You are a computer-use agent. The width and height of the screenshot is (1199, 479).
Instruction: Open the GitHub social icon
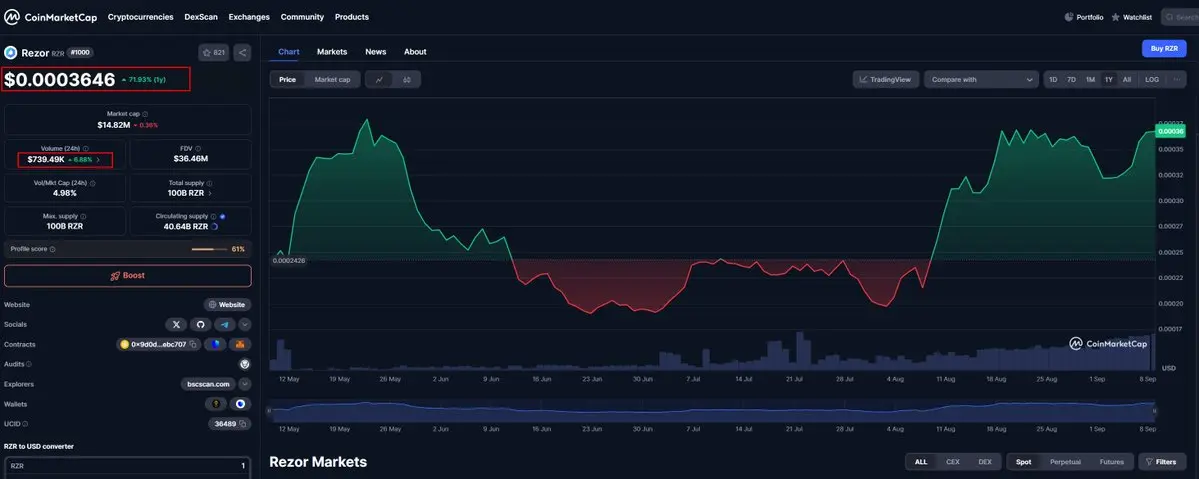click(200, 324)
